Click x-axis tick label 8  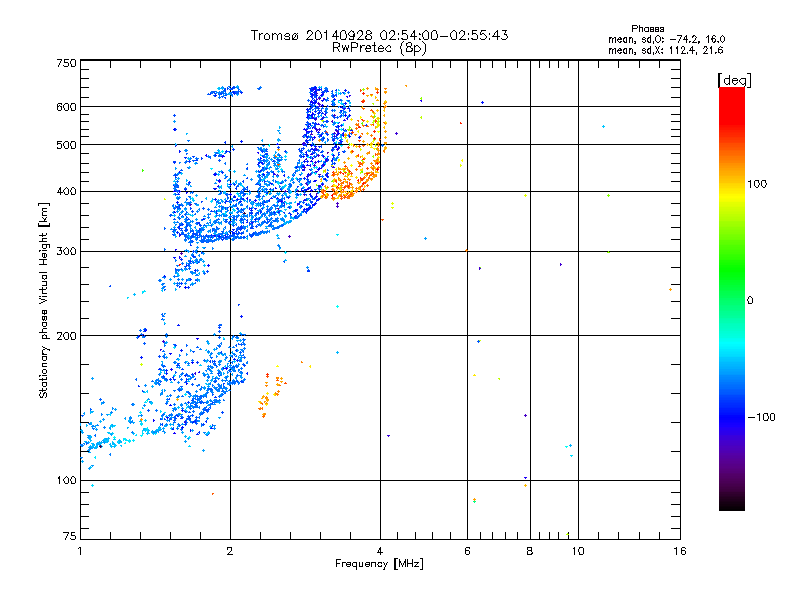530,551
